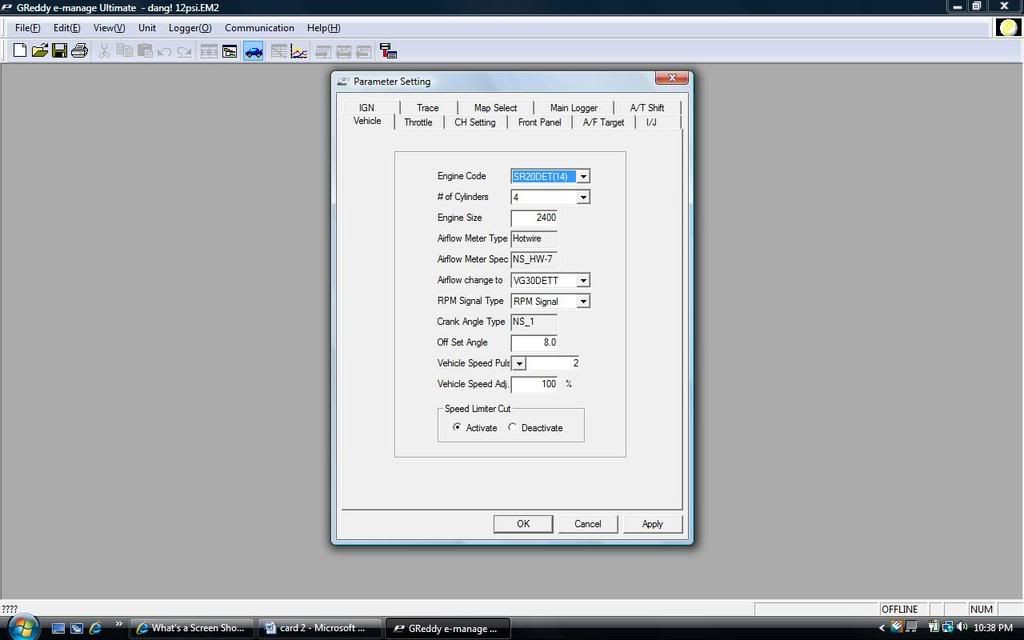The height and width of the screenshot is (640, 1024).
Task: Open the View menu
Action: (x=109, y=28)
